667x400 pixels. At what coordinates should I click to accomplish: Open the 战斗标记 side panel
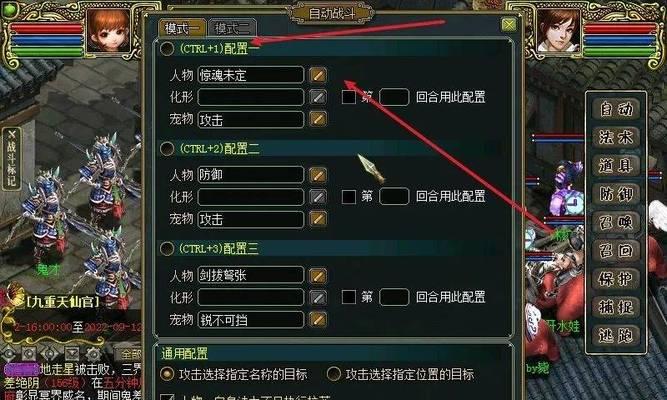(11, 158)
